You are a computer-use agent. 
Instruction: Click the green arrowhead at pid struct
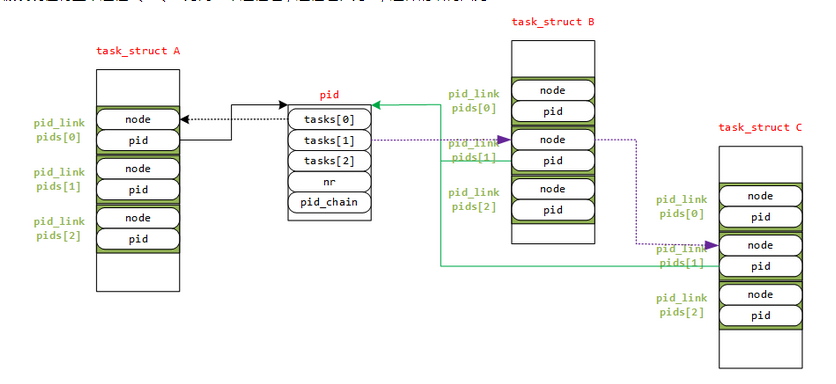tap(376, 105)
